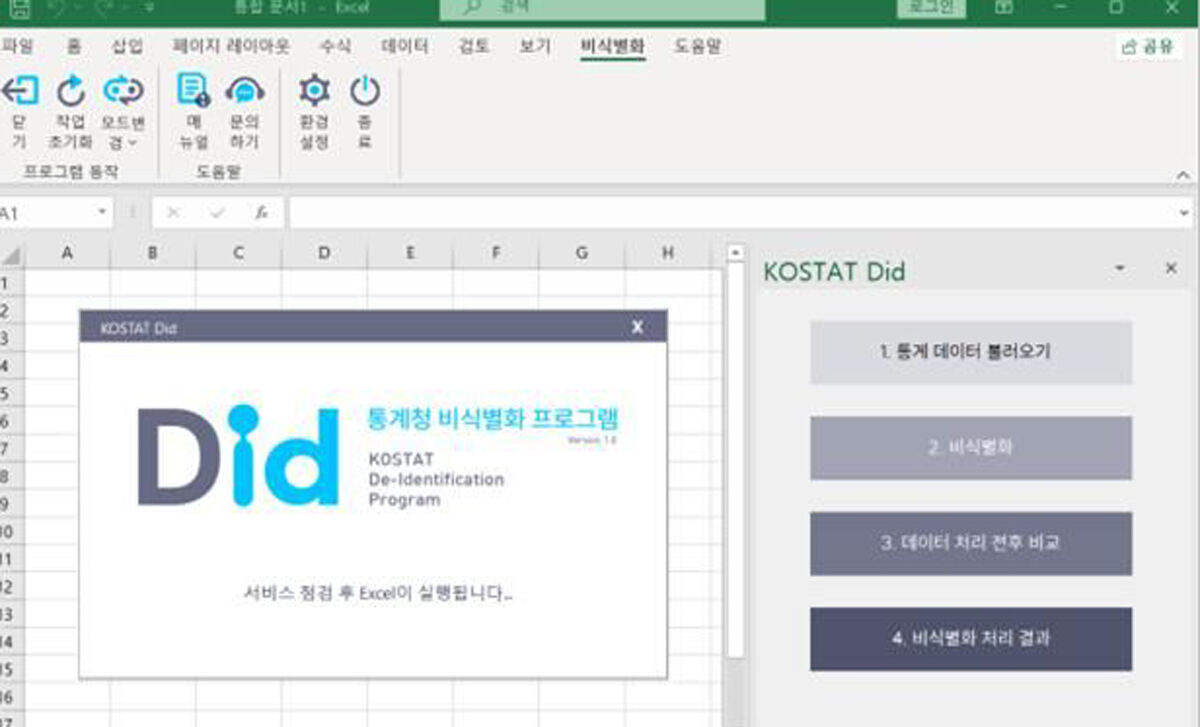Switch to the 데이터 tab
Screen dimensions: 1200x727
pyautogui.click(x=405, y=46)
